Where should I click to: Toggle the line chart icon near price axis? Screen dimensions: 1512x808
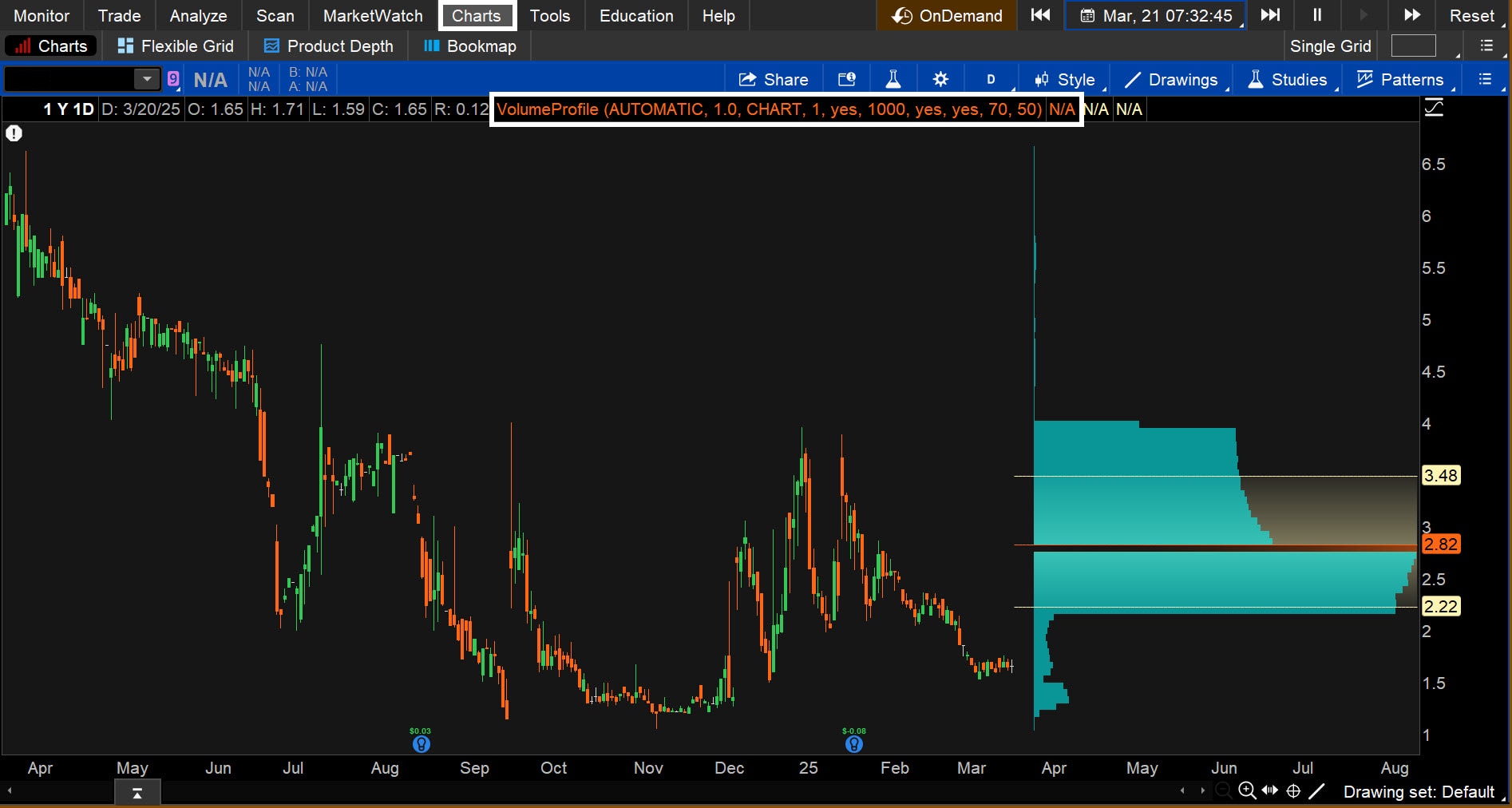click(1435, 108)
